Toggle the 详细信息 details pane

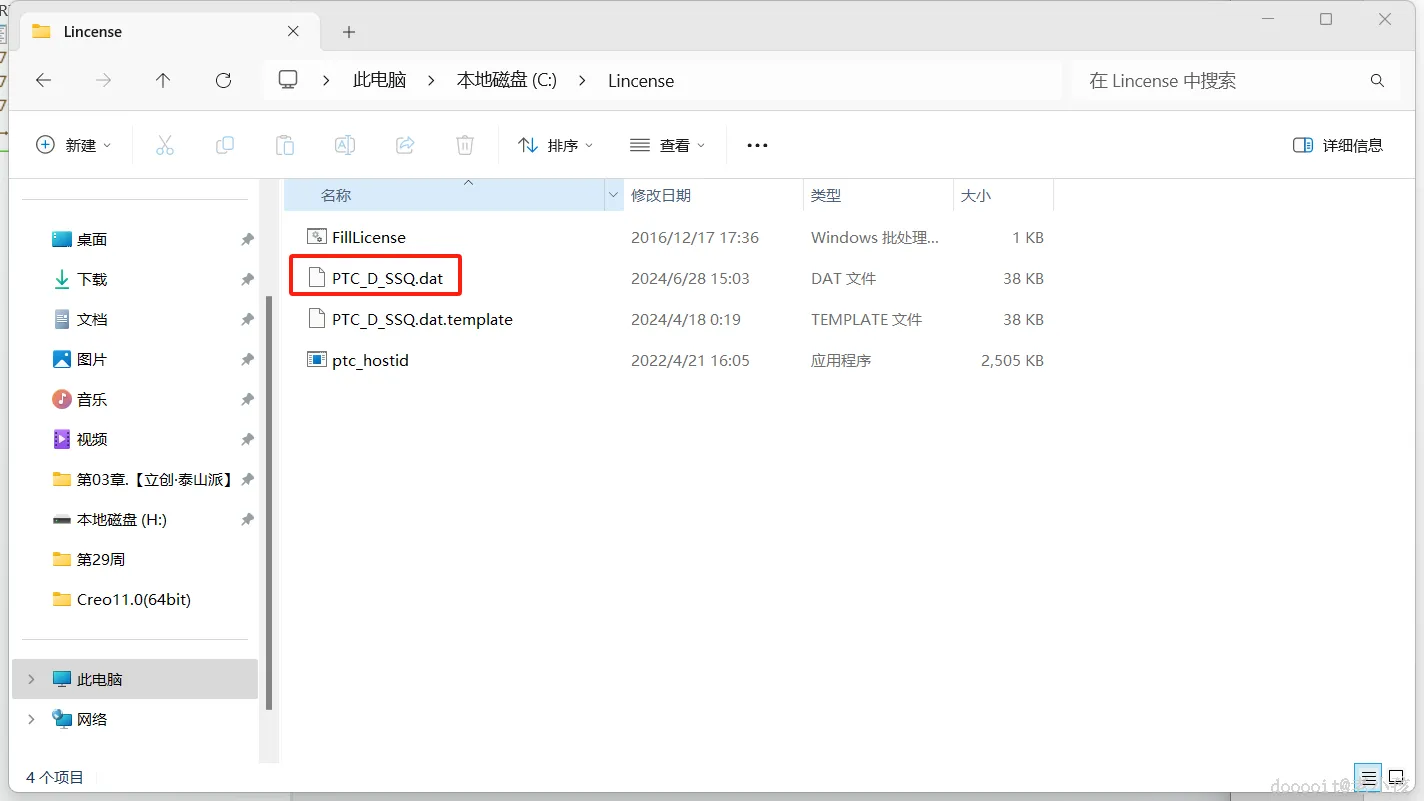click(1338, 145)
